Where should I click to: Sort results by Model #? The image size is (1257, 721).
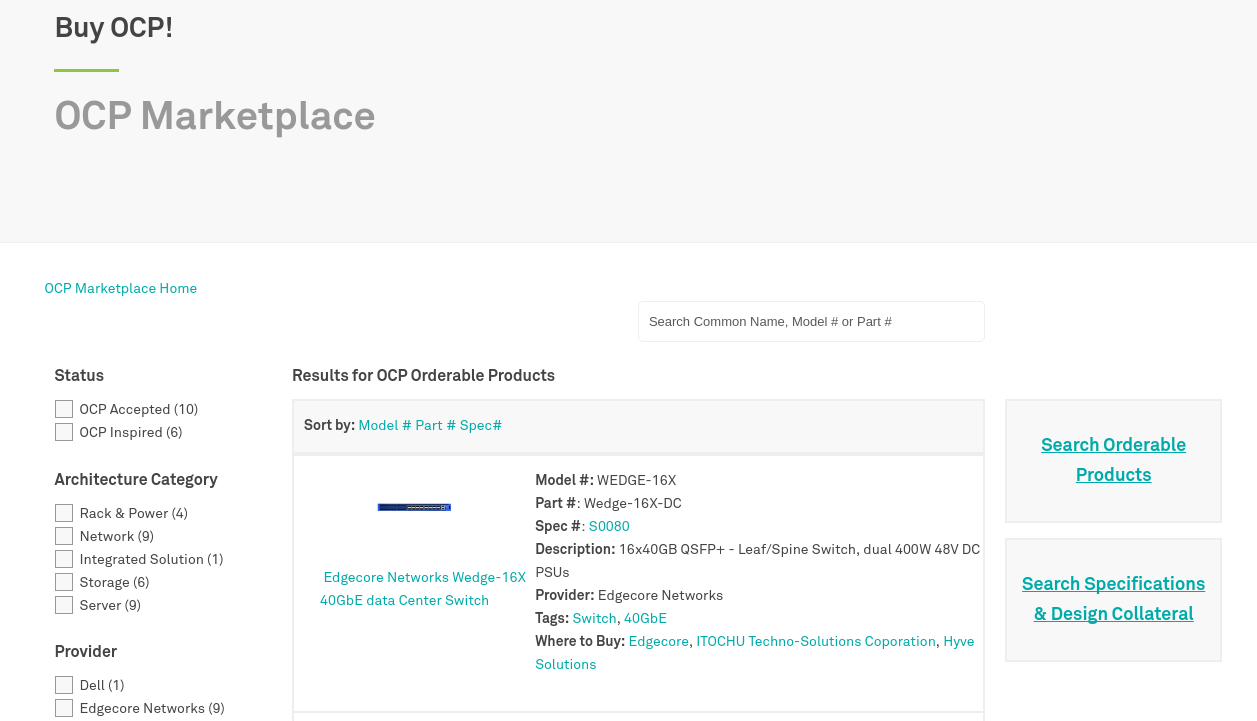click(x=385, y=425)
